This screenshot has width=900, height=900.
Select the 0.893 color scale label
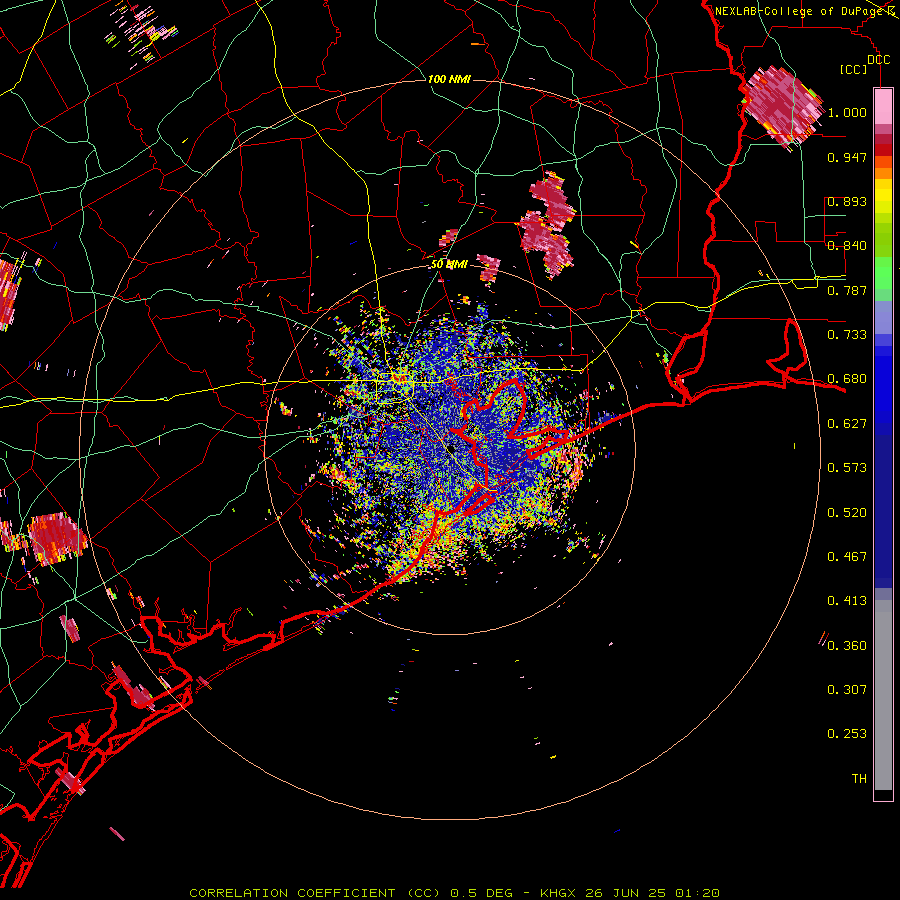point(847,201)
